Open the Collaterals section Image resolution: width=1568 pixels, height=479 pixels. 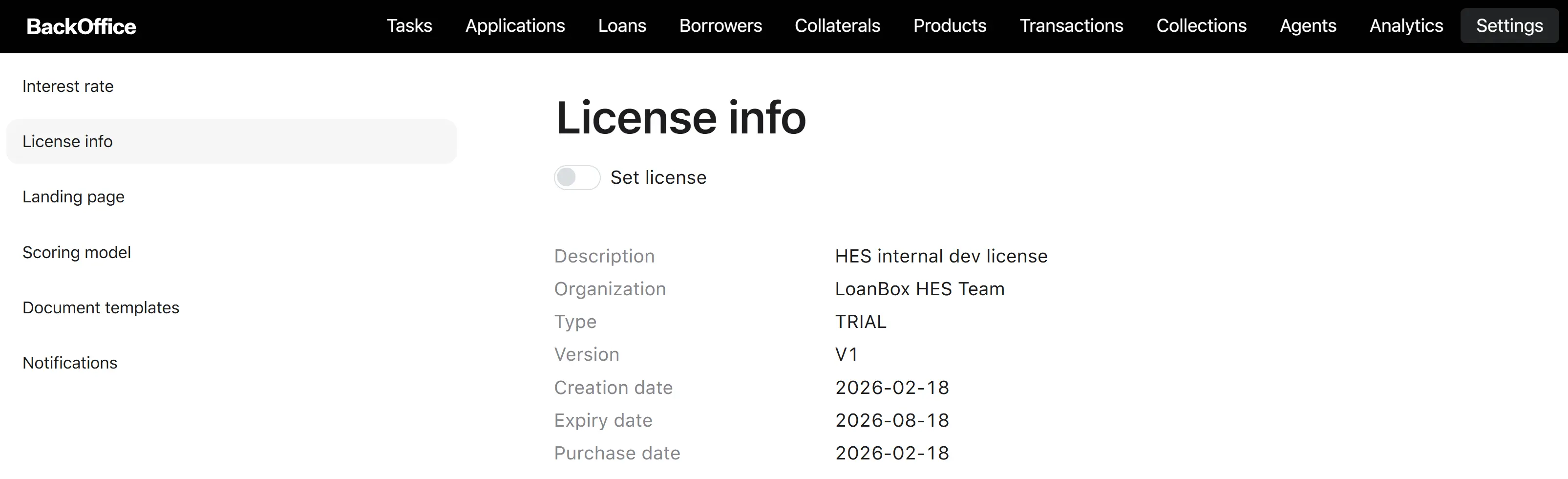837,25
